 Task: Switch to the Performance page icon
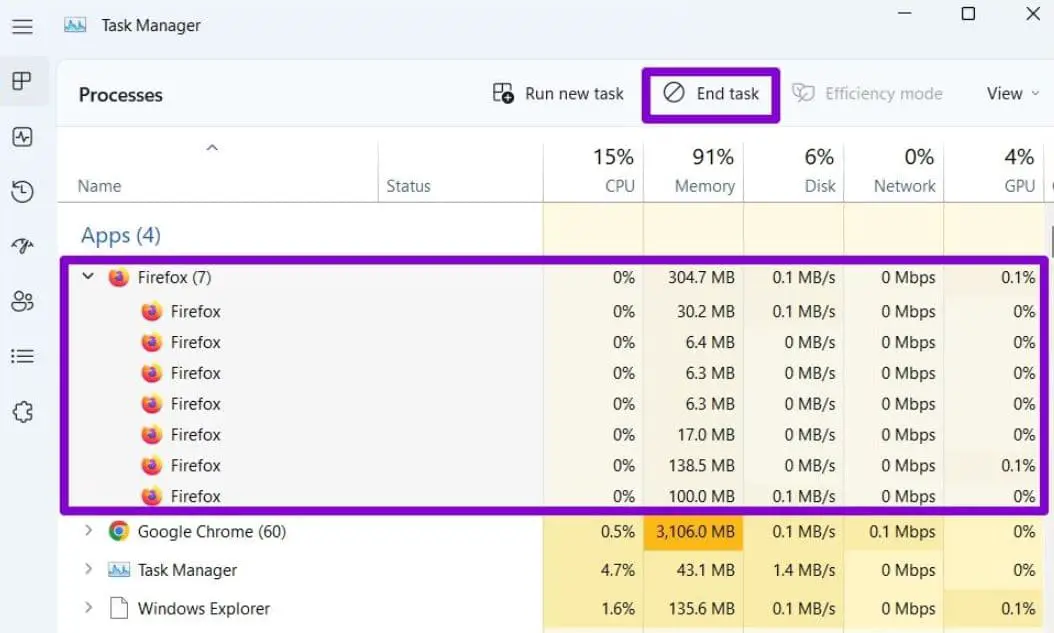click(x=22, y=137)
